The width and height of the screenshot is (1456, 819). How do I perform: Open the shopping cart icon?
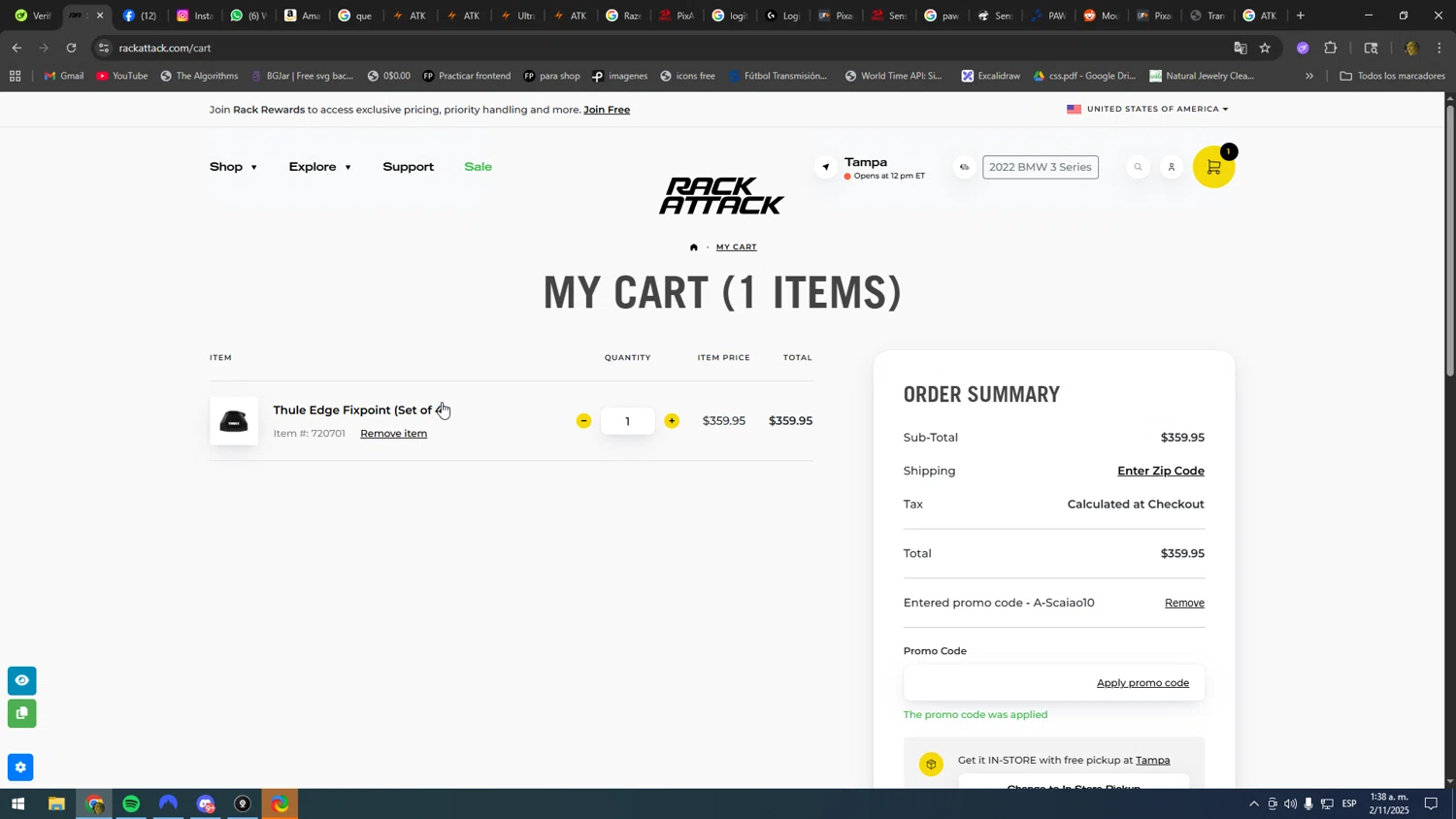pyautogui.click(x=1213, y=167)
